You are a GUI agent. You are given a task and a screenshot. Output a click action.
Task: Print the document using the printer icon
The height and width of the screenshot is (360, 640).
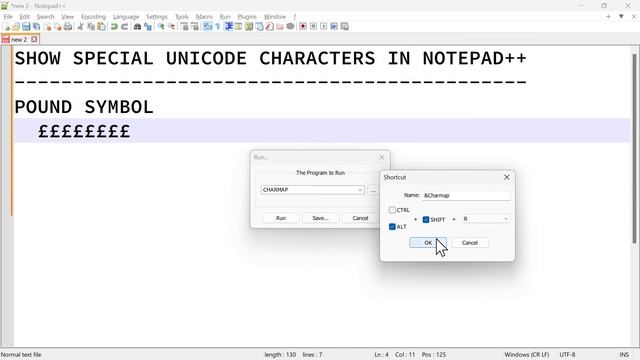coord(68,27)
